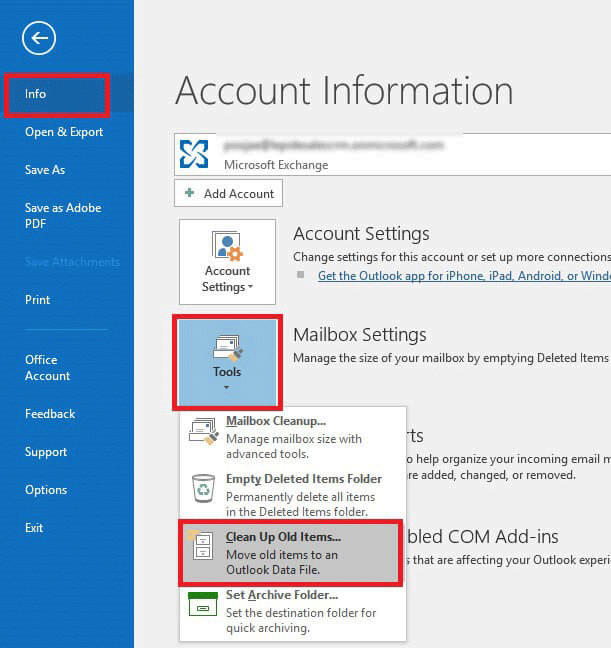The image size is (611, 648).
Task: Open Office Account page
Action: pyautogui.click(x=48, y=368)
